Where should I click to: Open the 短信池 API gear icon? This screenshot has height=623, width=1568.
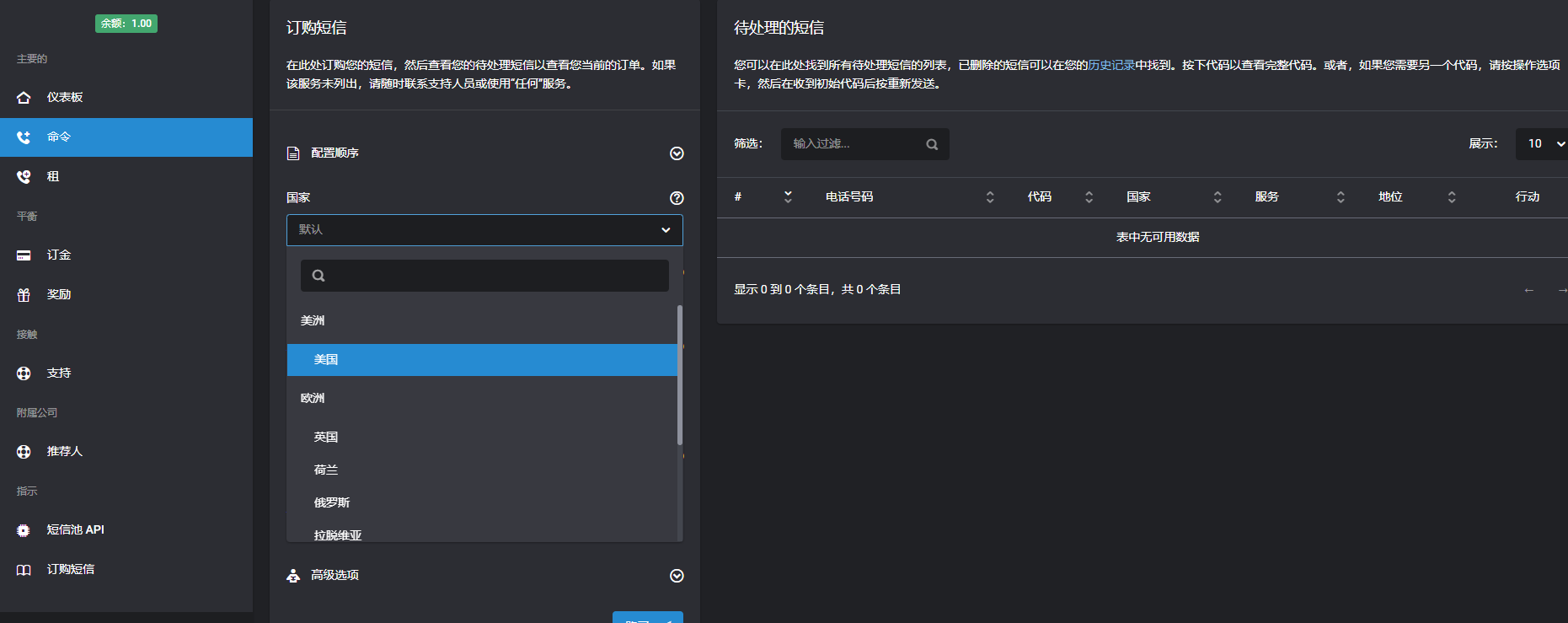[x=24, y=530]
